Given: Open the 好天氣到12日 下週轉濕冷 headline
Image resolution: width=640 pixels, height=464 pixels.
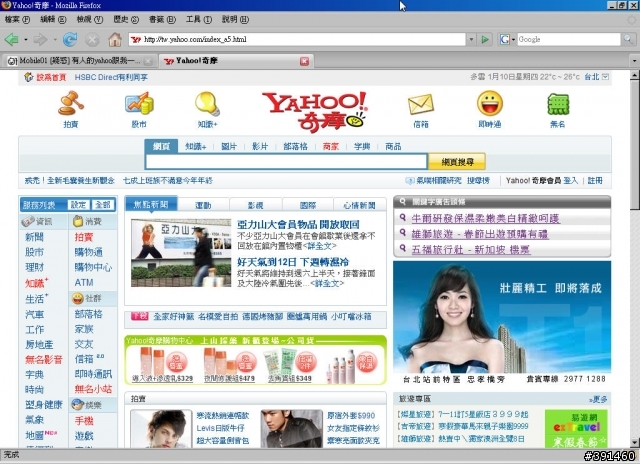Looking at the screenshot, I should point(293,262).
